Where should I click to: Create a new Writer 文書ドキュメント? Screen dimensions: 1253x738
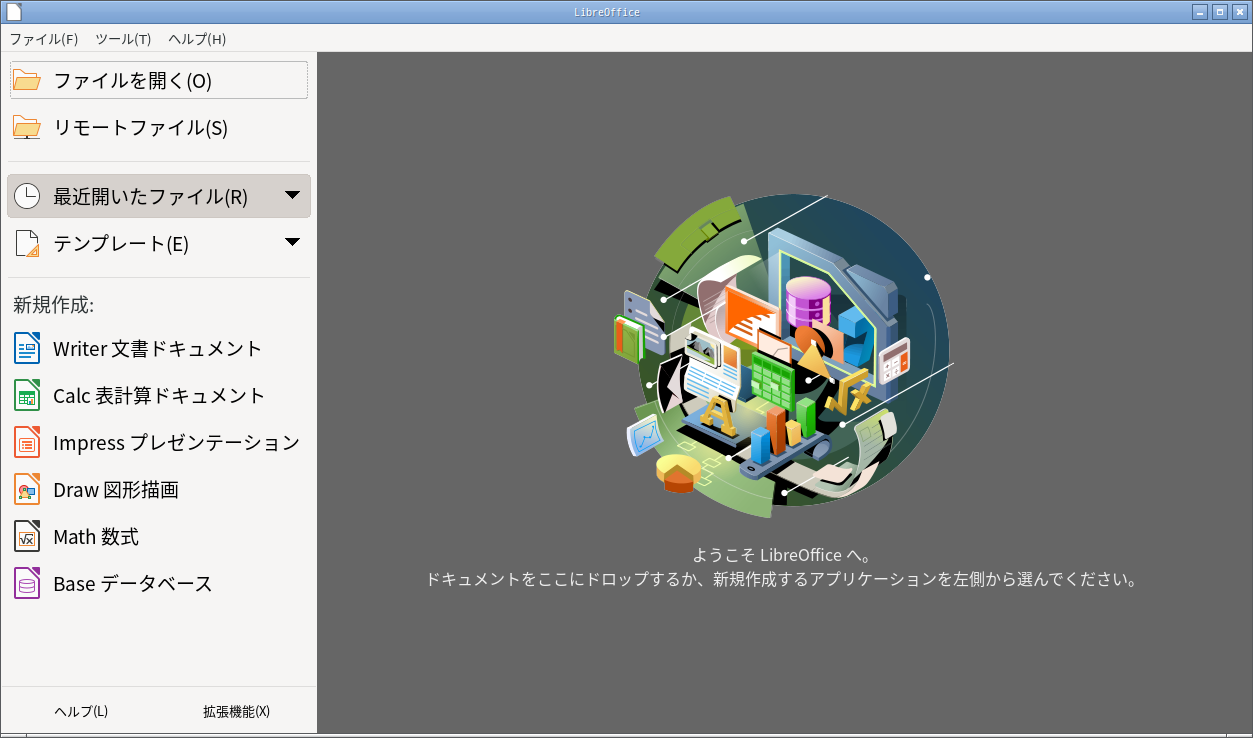(159, 348)
